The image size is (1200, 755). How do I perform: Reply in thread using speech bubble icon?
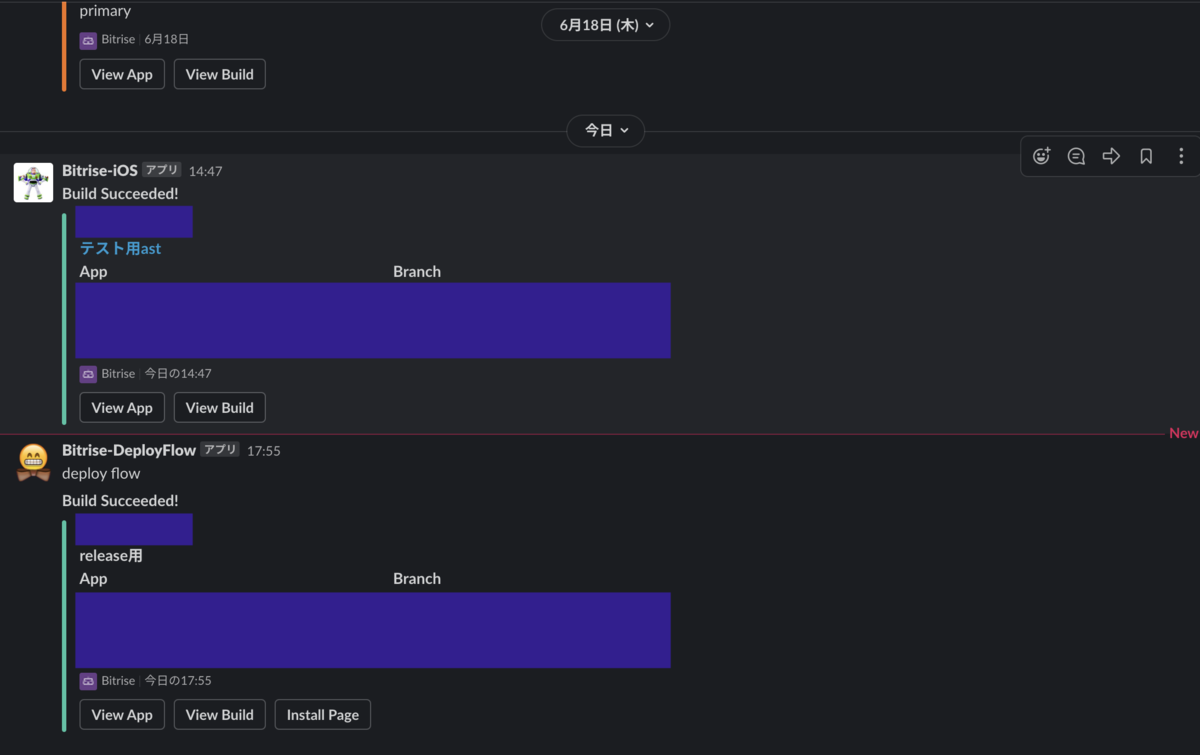tap(1076, 156)
